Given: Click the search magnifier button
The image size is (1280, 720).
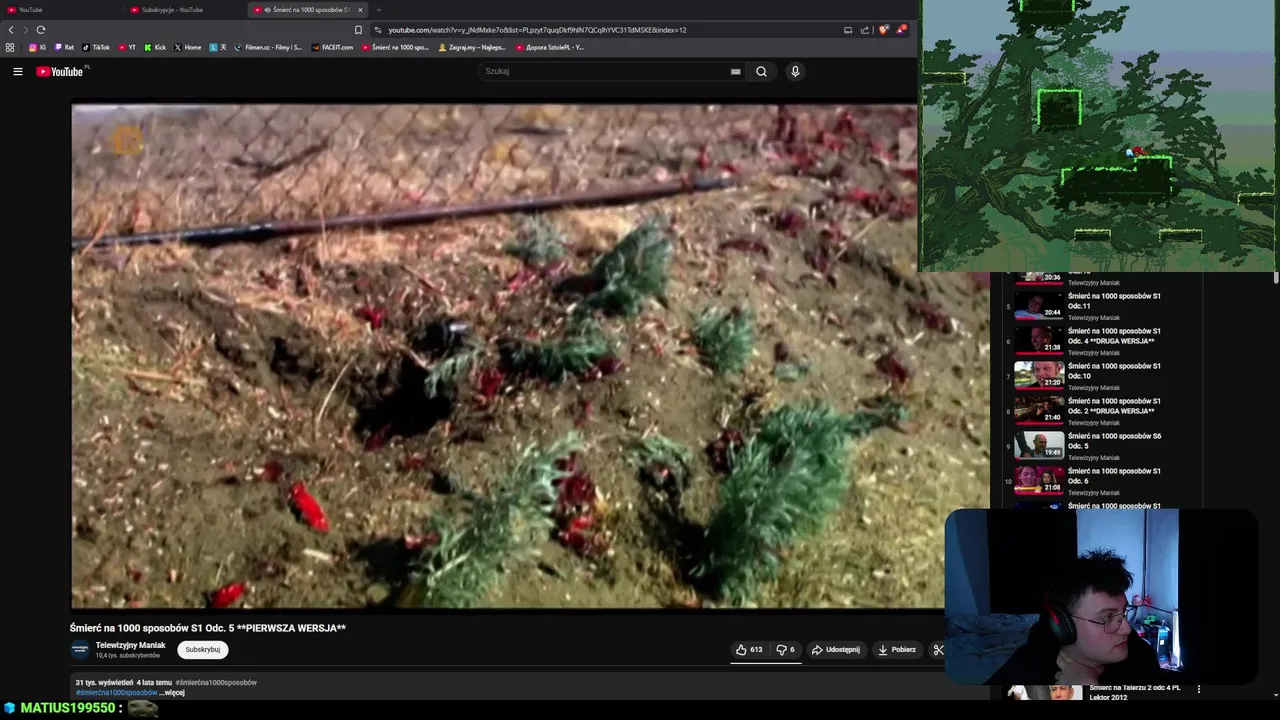Looking at the screenshot, I should pos(761,71).
